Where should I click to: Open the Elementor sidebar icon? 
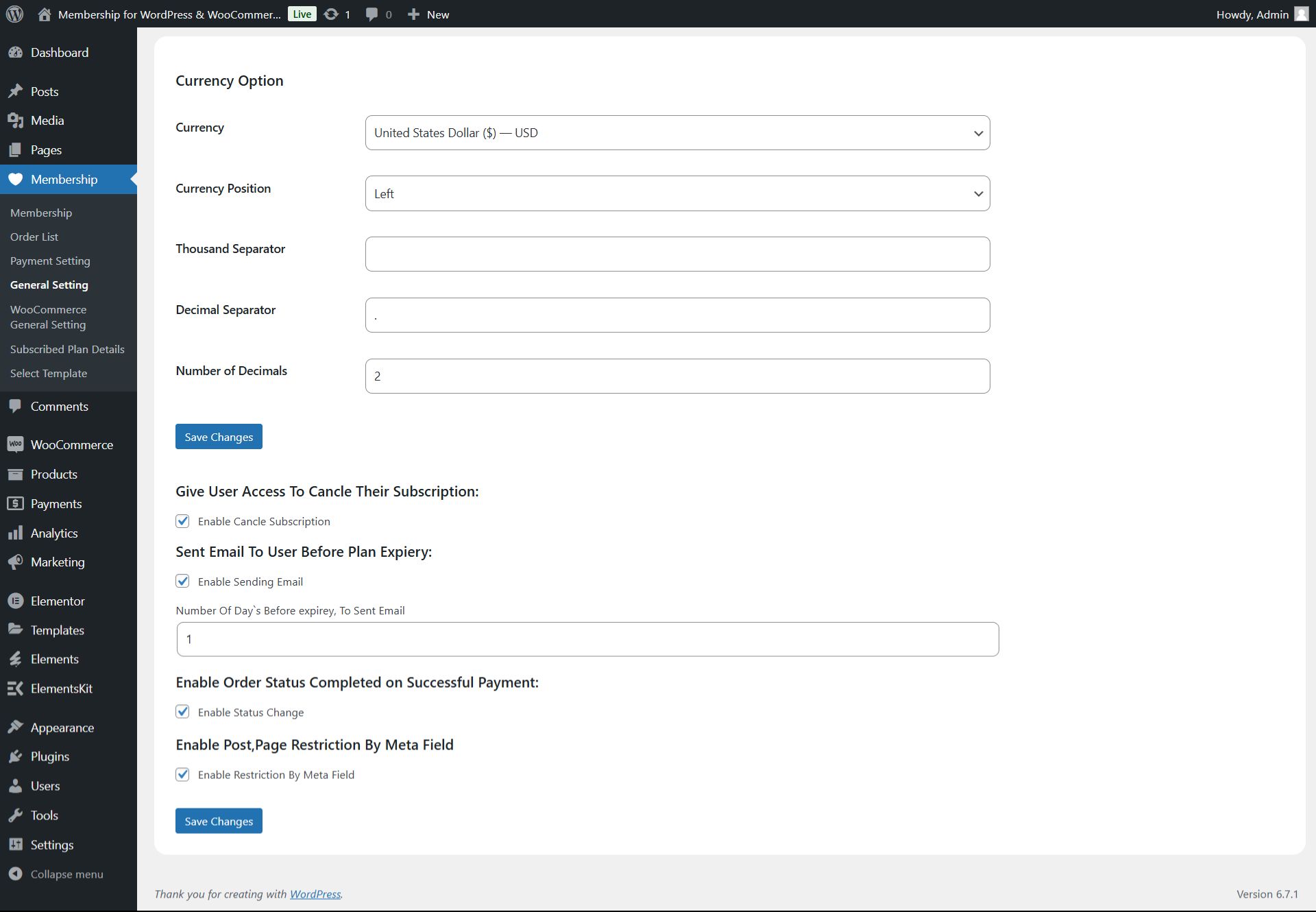(15, 601)
